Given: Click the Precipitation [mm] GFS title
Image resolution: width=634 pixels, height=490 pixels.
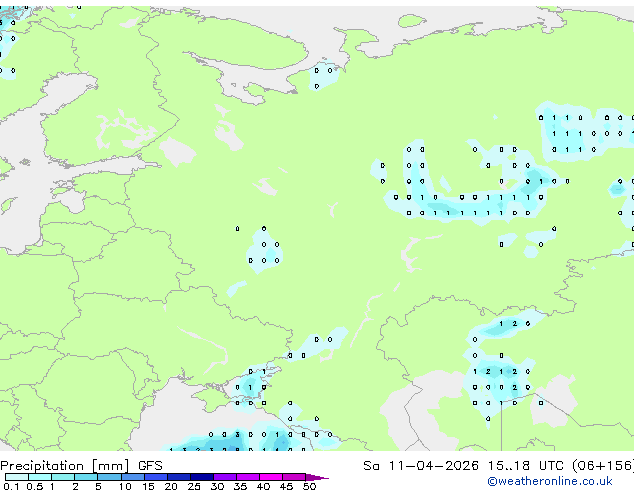Looking at the screenshot, I should coord(81,466).
